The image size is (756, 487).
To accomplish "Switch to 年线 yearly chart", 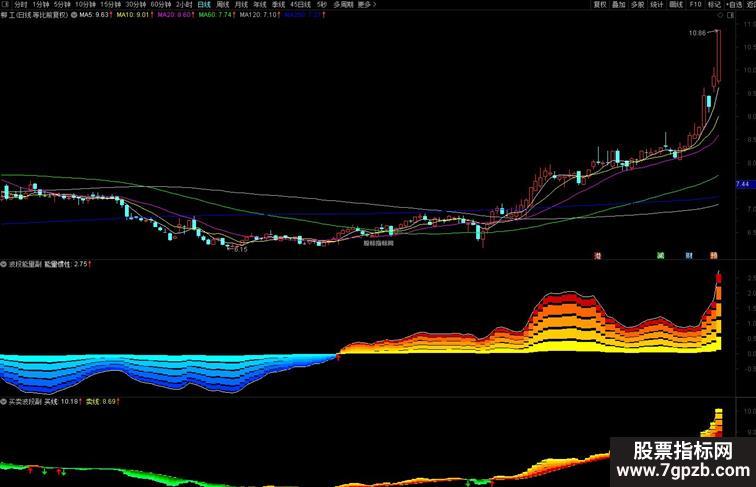I will tap(260, 4).
